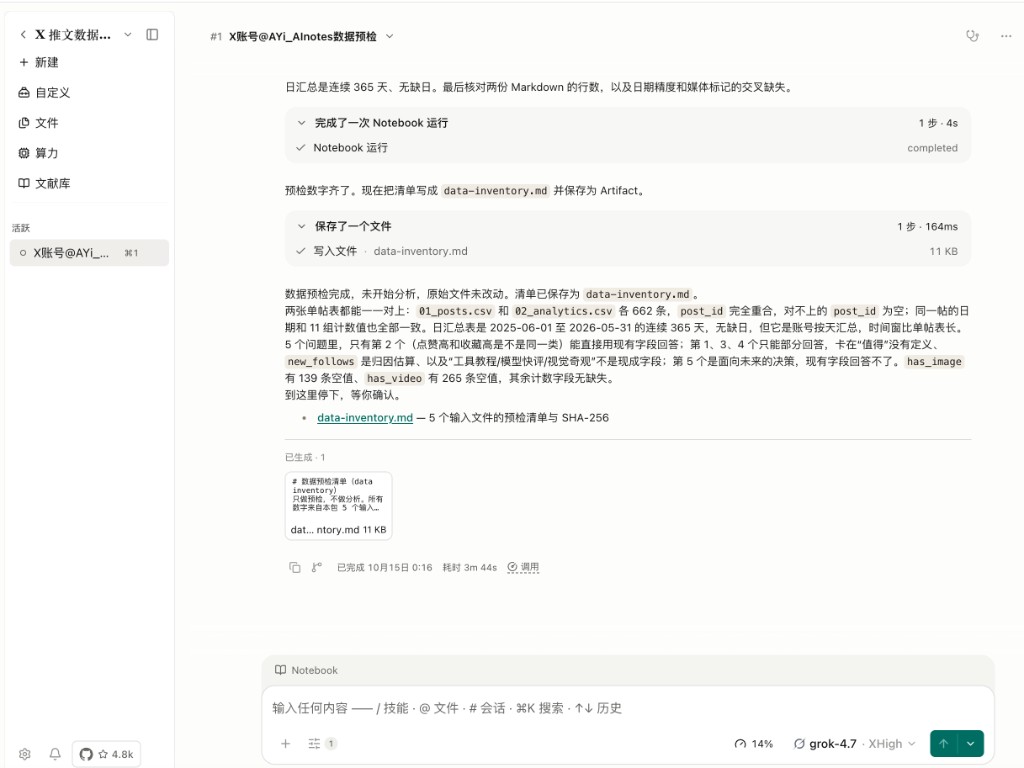This screenshot has height=768, width=1024.
Task: Open the grok-4.7 XHigh model selector
Action: (x=855, y=743)
